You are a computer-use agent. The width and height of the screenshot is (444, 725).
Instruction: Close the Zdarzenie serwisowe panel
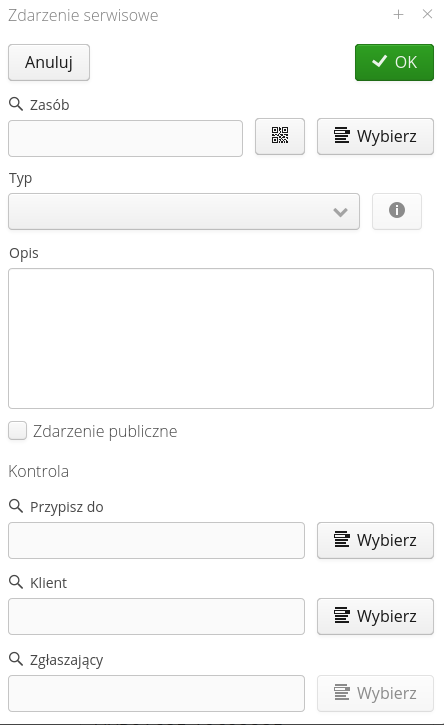pyautogui.click(x=427, y=14)
